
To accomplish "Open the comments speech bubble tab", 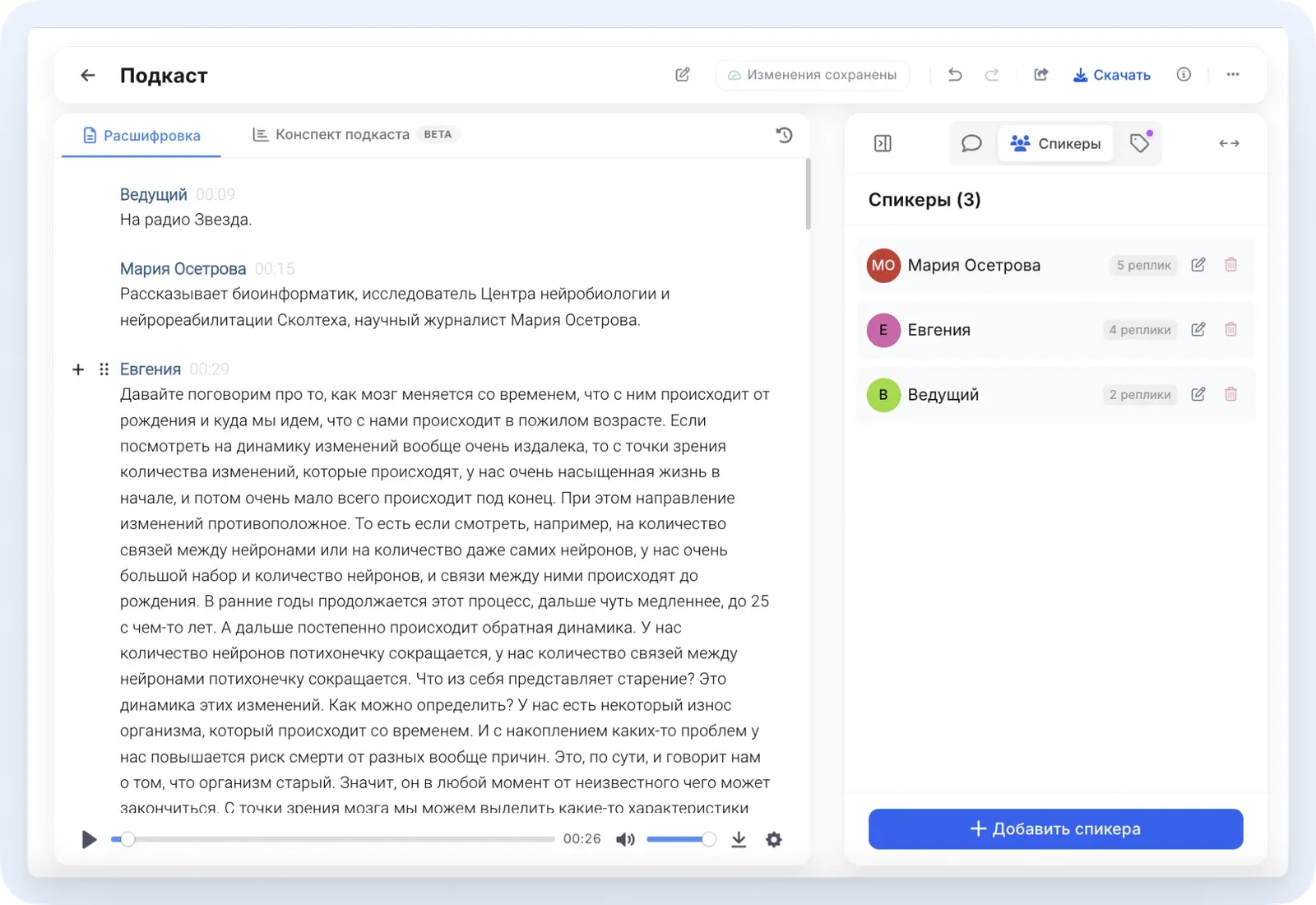I will pos(971,143).
